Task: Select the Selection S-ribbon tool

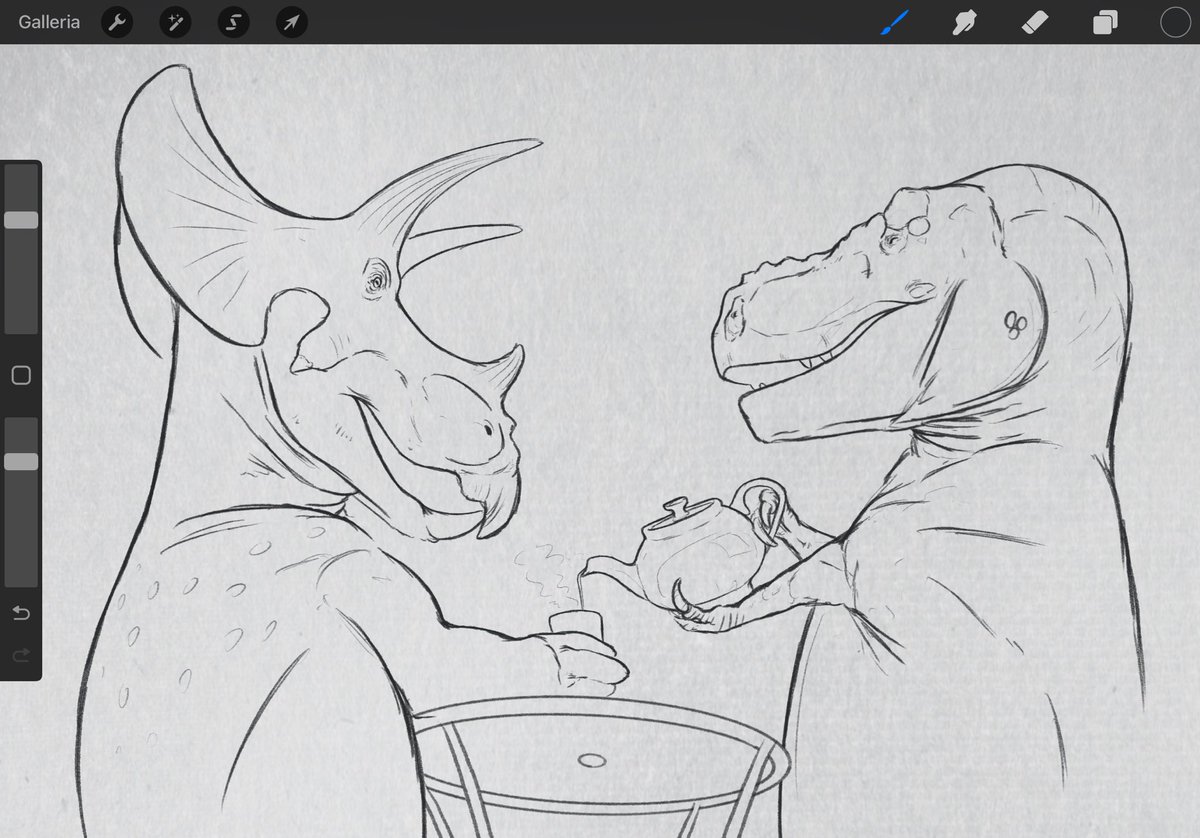Action: [233, 23]
